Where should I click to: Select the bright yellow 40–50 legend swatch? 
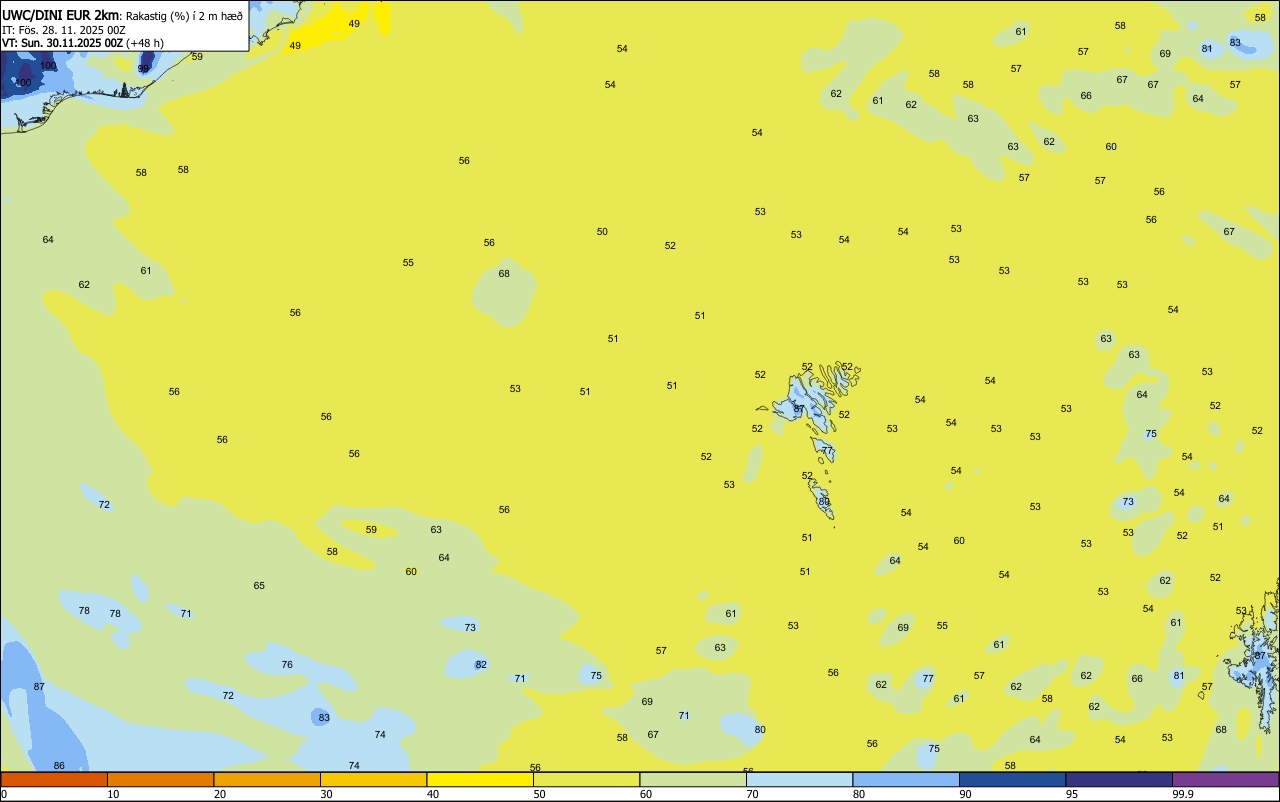click(480, 779)
